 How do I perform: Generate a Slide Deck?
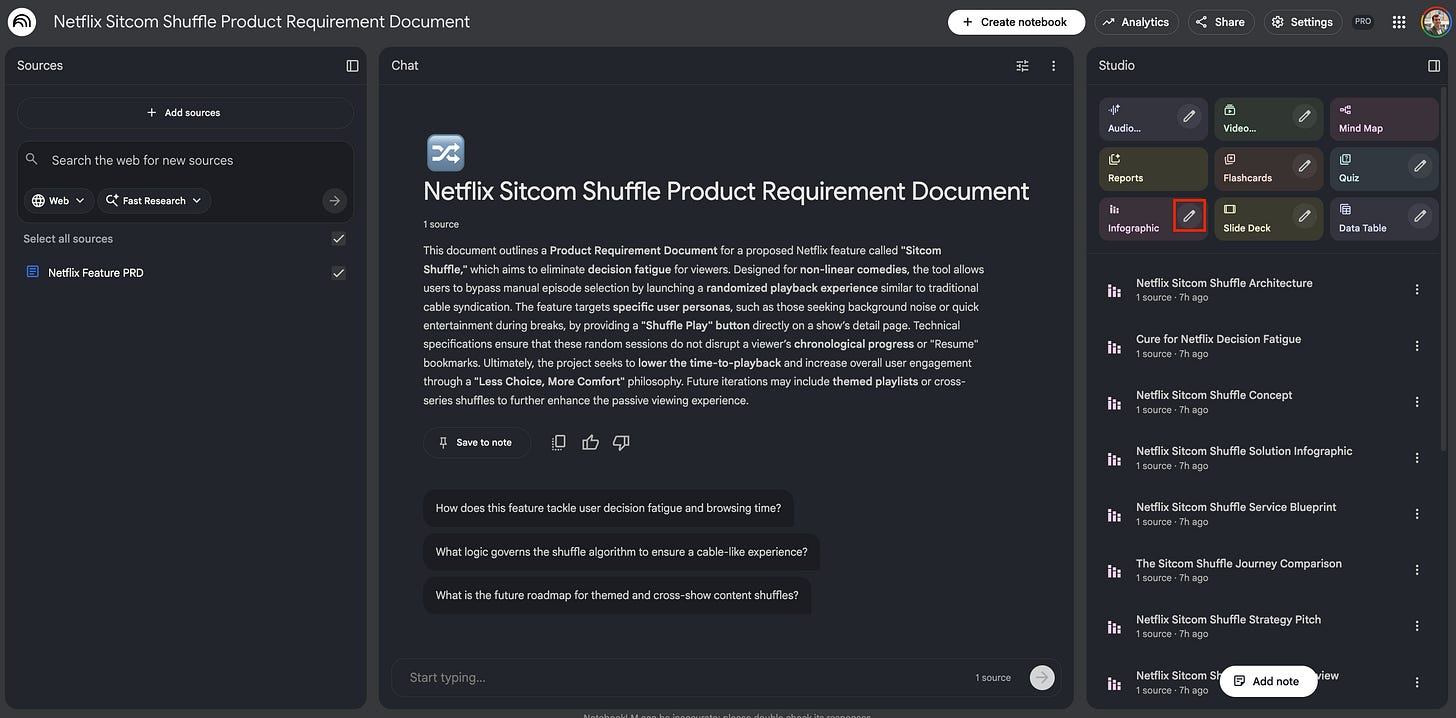[x=1250, y=219]
